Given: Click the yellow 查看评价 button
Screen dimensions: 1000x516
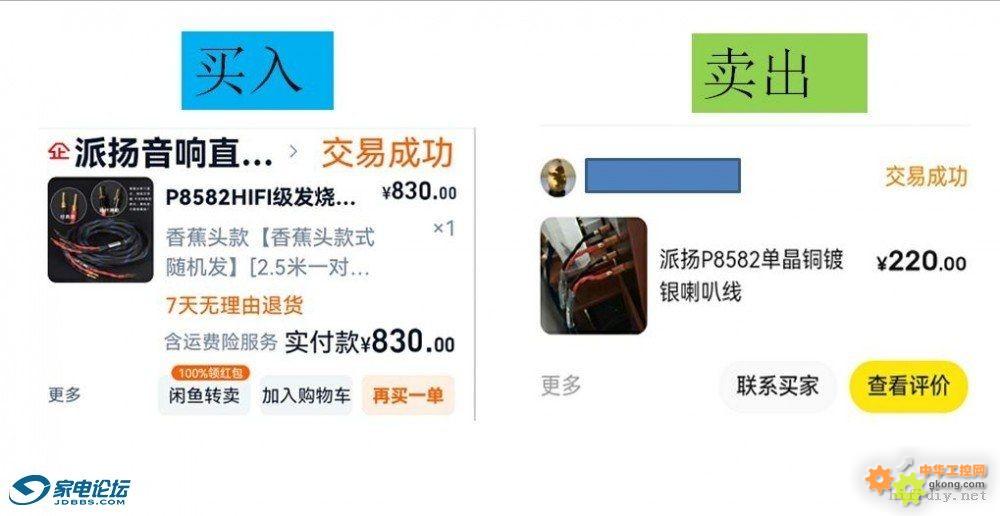Looking at the screenshot, I should tap(909, 386).
